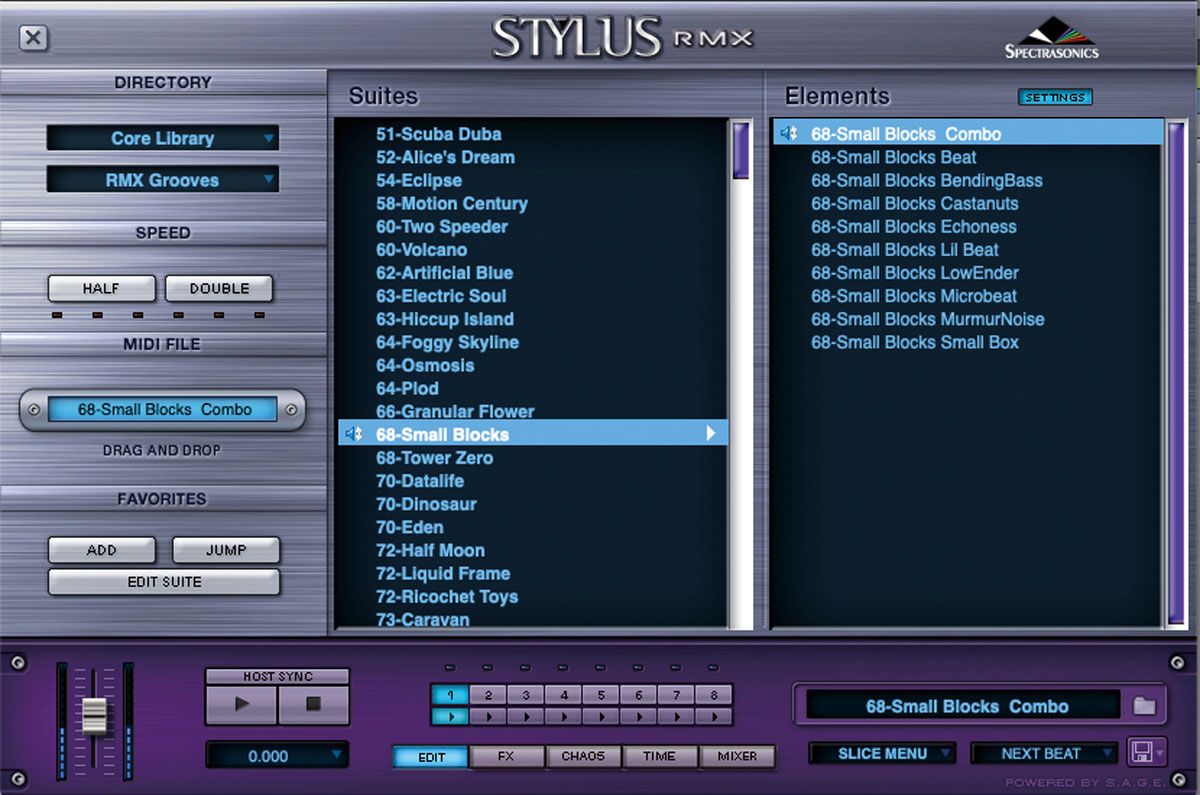Select suite 52-Alice's Dream

tap(445, 157)
